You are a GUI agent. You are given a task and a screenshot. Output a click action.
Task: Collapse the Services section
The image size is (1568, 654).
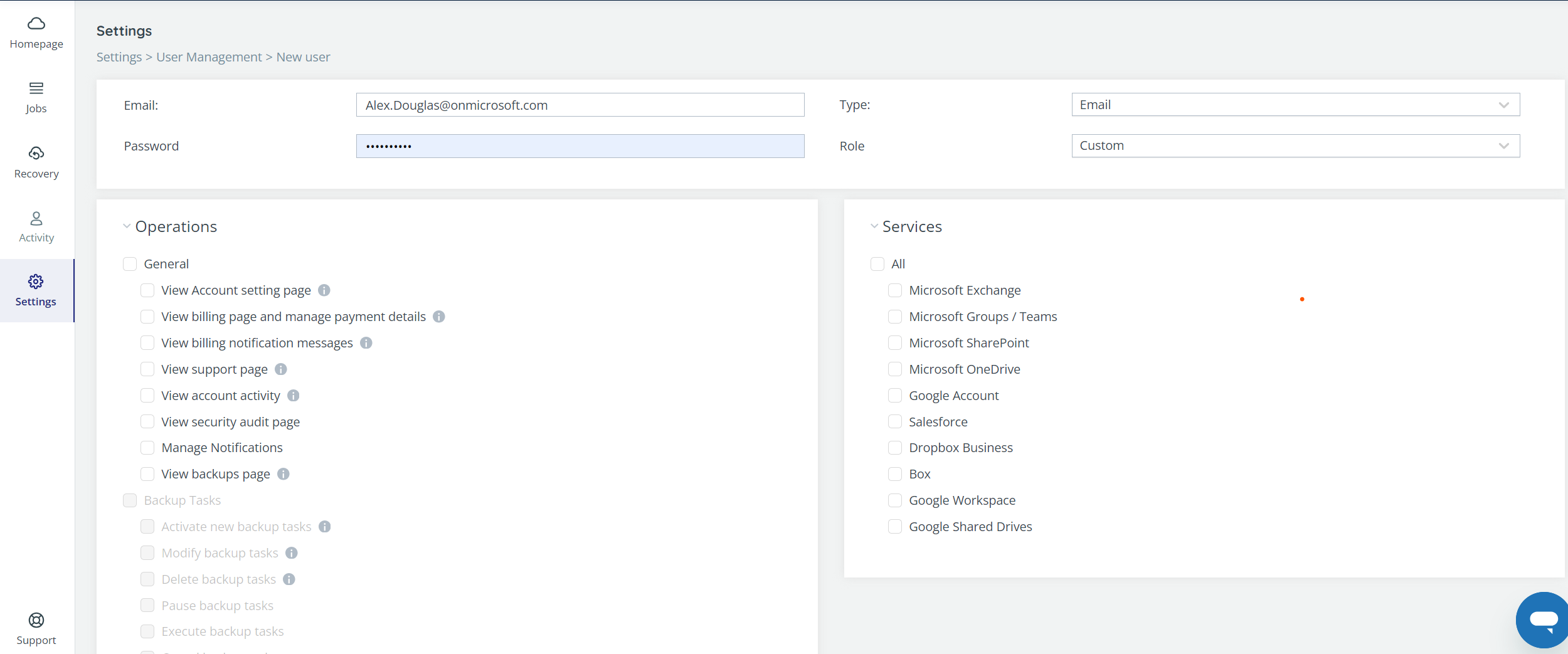pyautogui.click(x=874, y=226)
